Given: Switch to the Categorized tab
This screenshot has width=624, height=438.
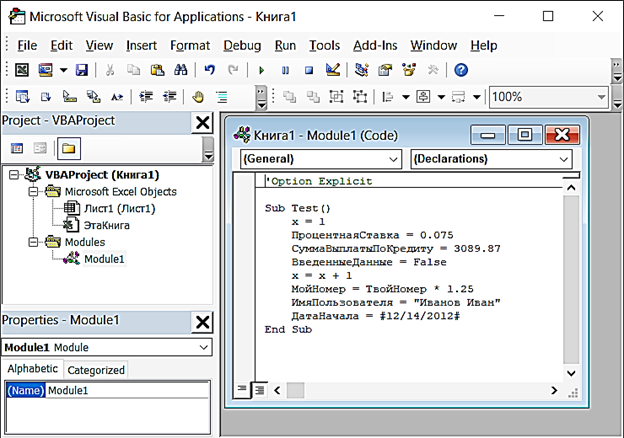Looking at the screenshot, I should pyautogui.click(x=96, y=370).
